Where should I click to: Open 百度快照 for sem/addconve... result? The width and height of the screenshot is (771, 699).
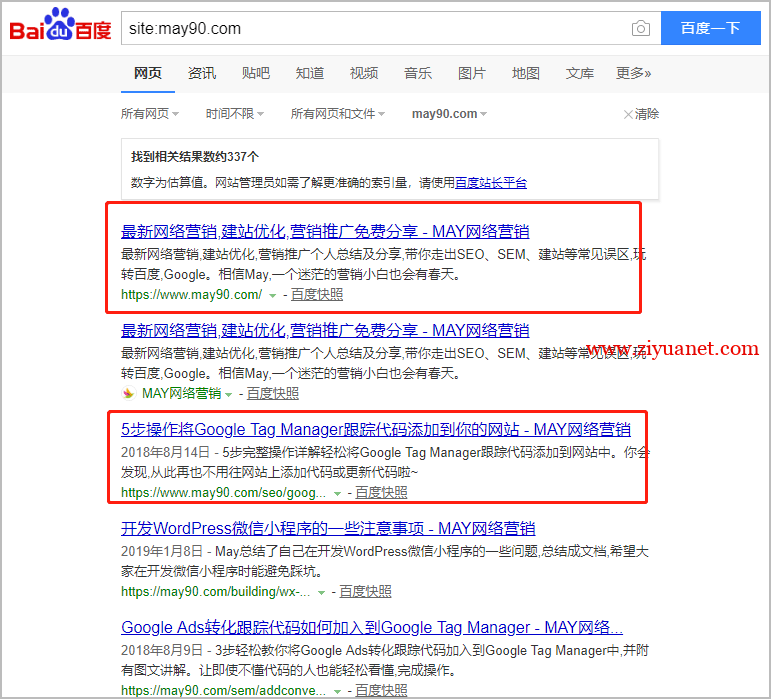click(x=382, y=690)
